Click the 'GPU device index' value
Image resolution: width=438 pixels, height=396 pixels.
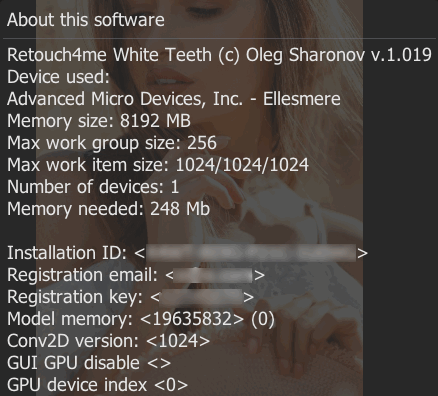point(171,385)
